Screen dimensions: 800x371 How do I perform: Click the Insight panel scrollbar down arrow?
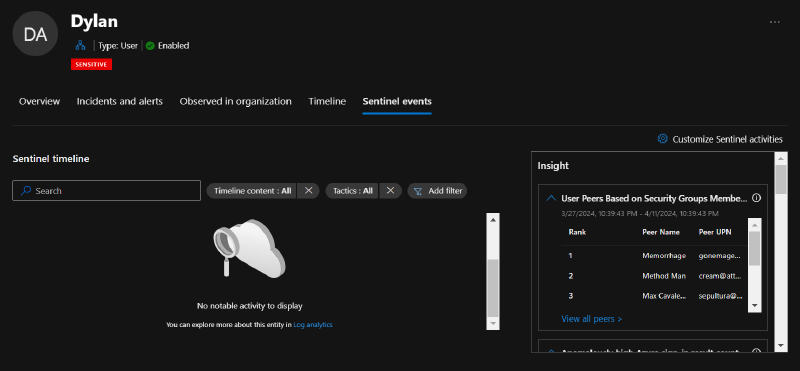pos(780,346)
